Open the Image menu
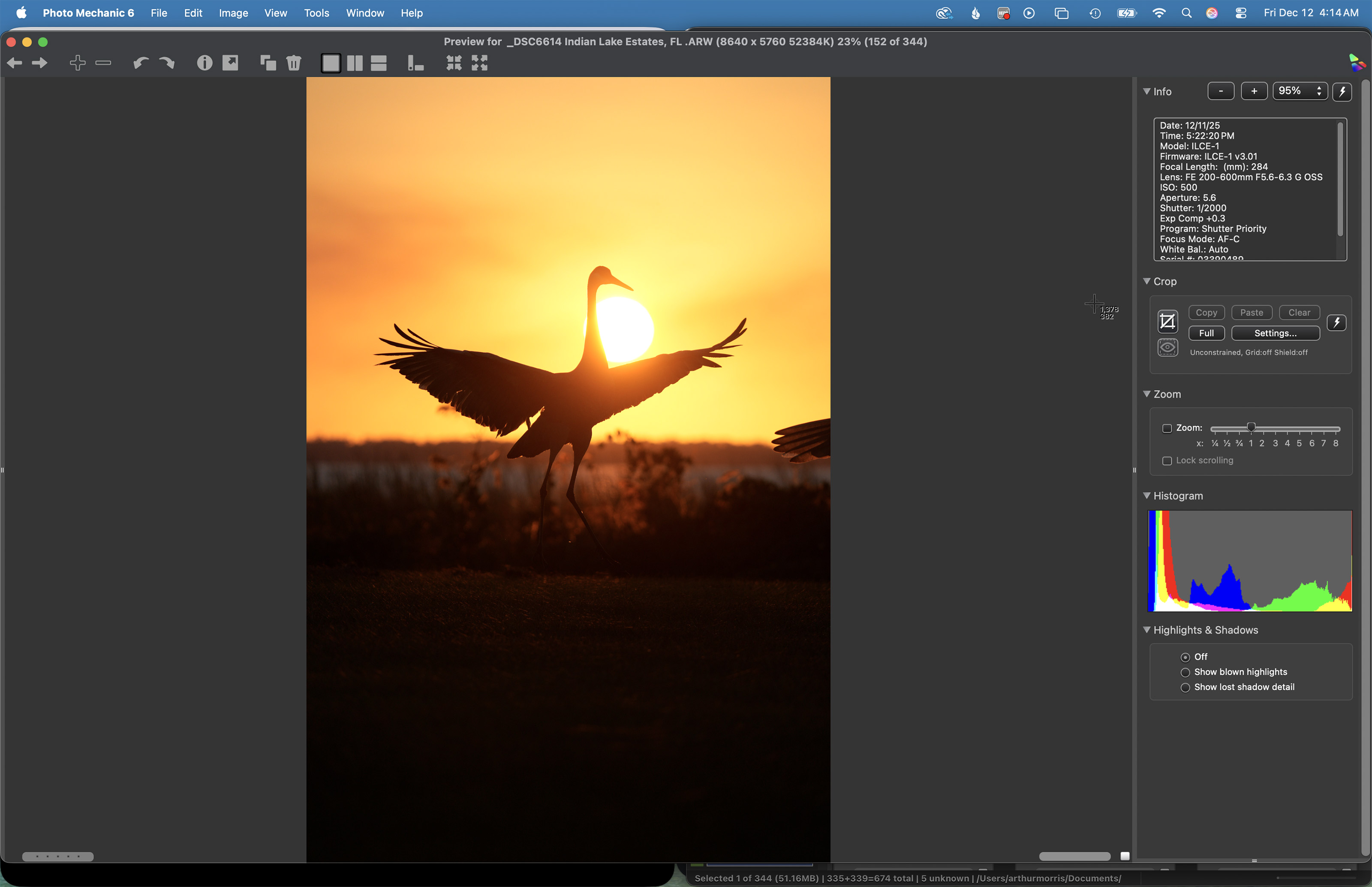 tap(233, 13)
